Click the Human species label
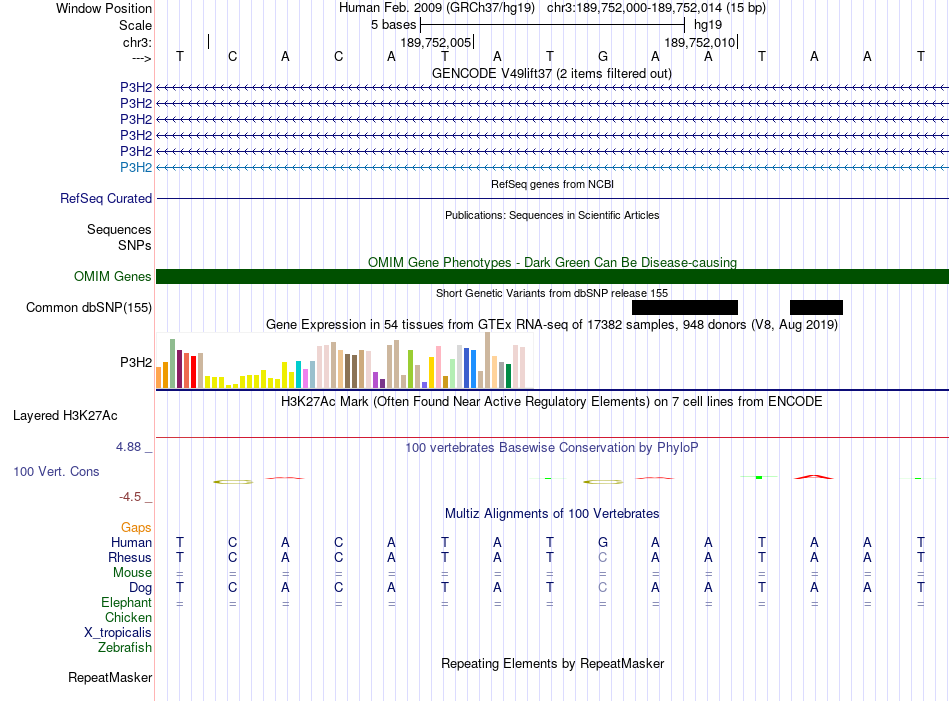950x701 pixels. tap(131, 542)
